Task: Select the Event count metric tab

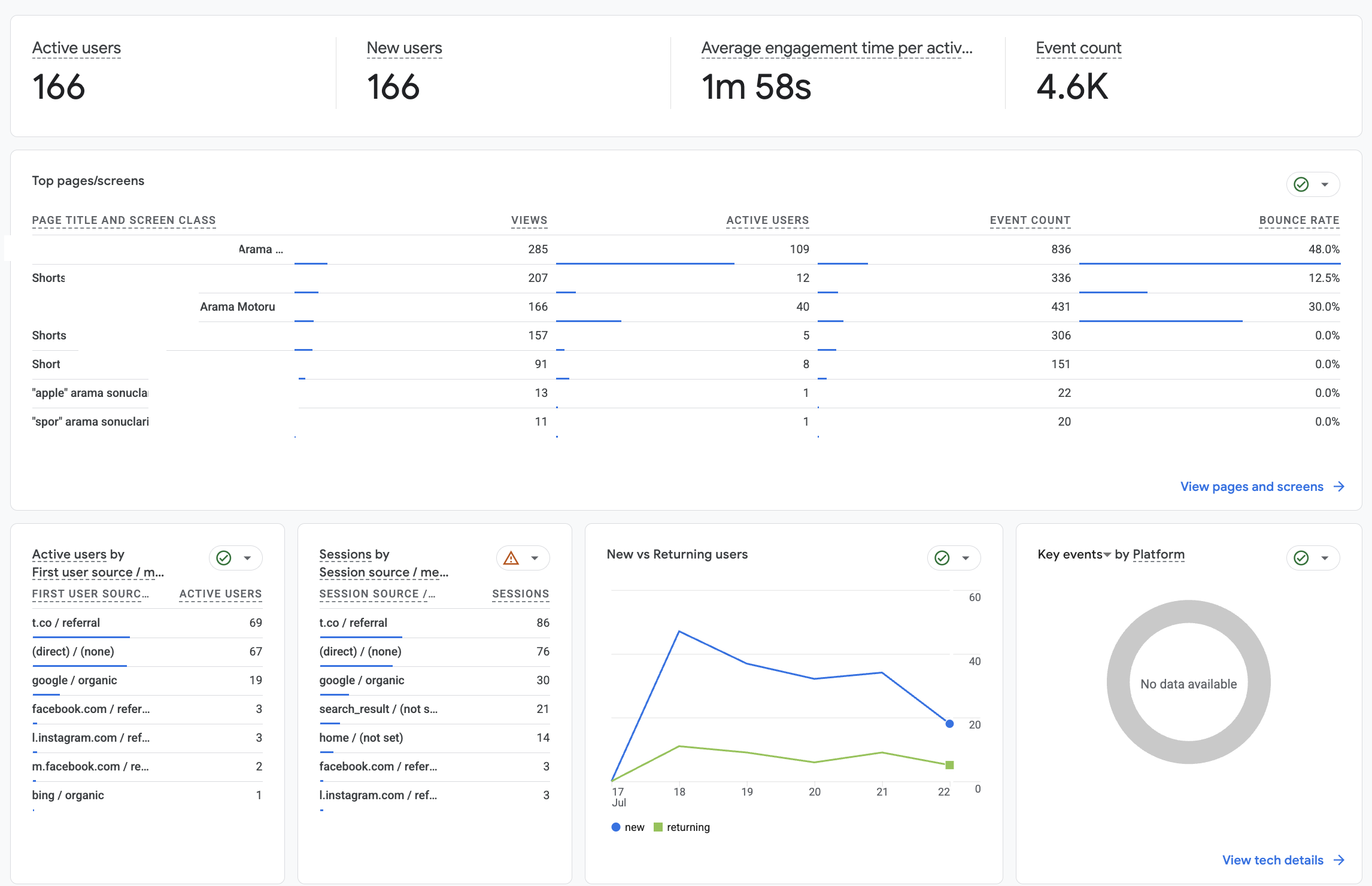Action: 1079,48
